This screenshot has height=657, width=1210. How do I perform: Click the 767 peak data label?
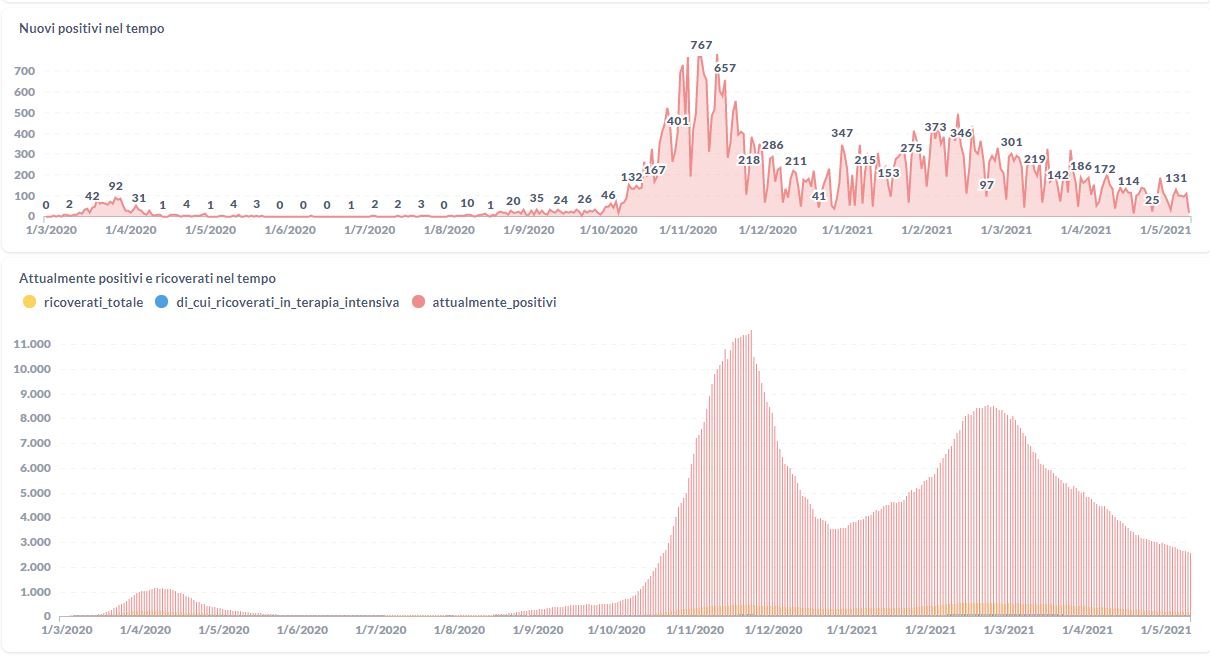702,45
